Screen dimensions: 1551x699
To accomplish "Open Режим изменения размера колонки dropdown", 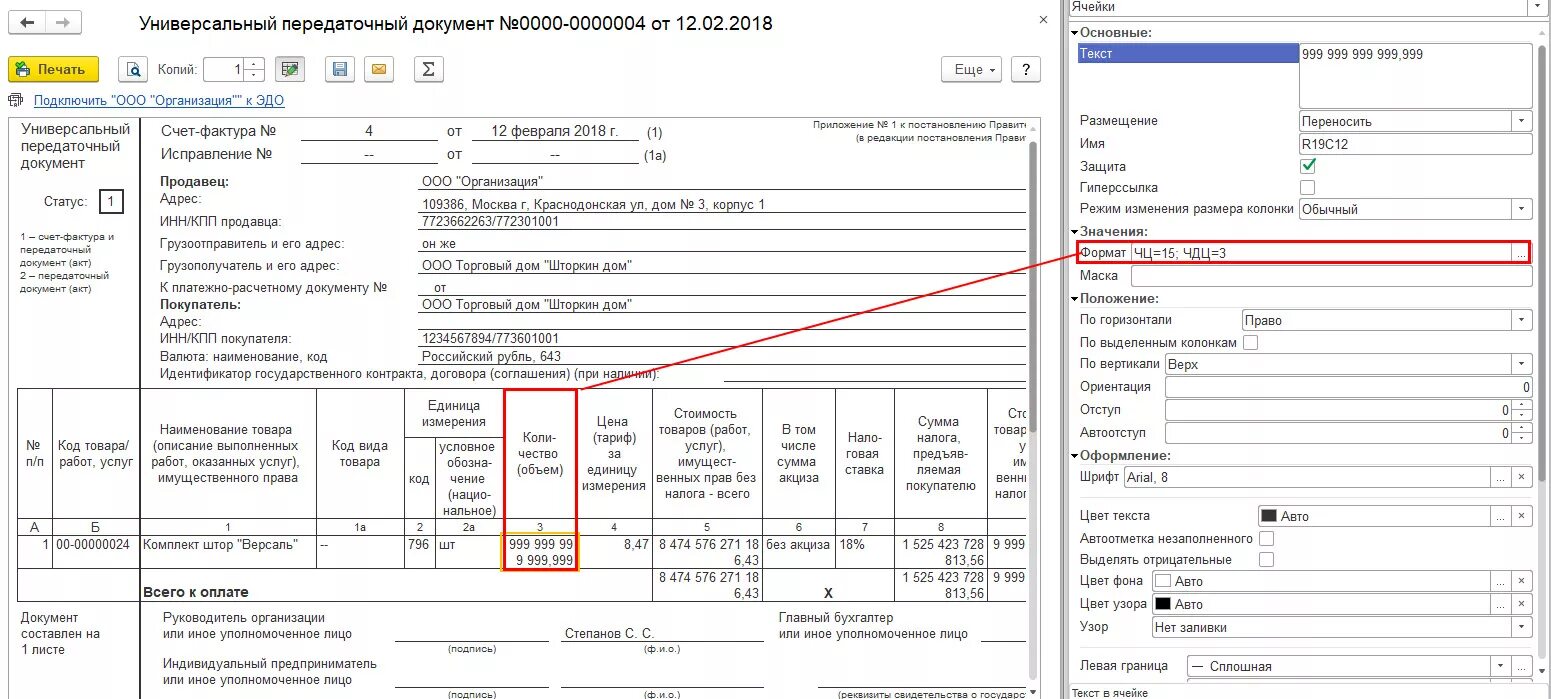I will point(1522,210).
